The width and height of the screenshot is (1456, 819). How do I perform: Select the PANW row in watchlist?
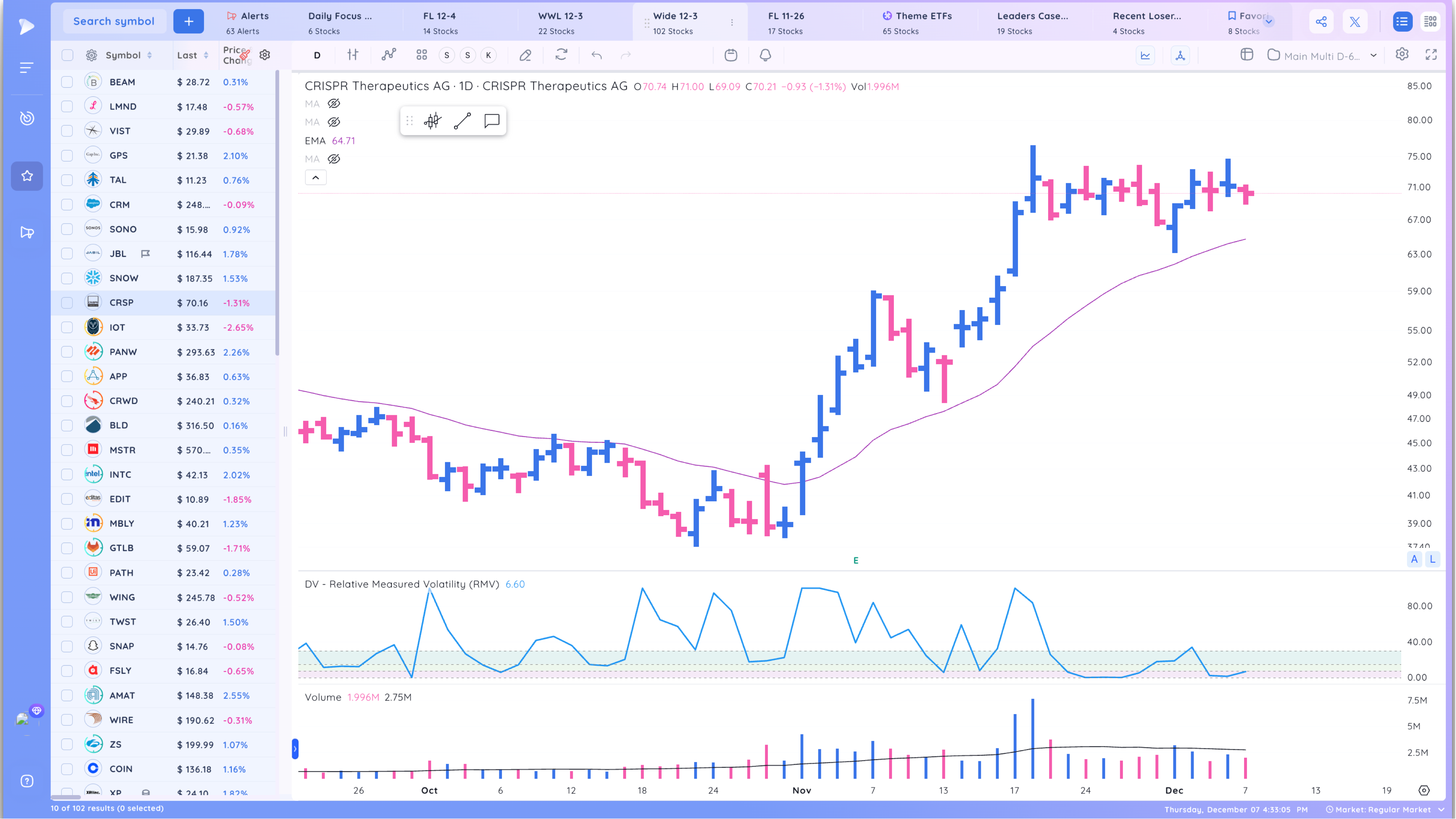(x=164, y=351)
